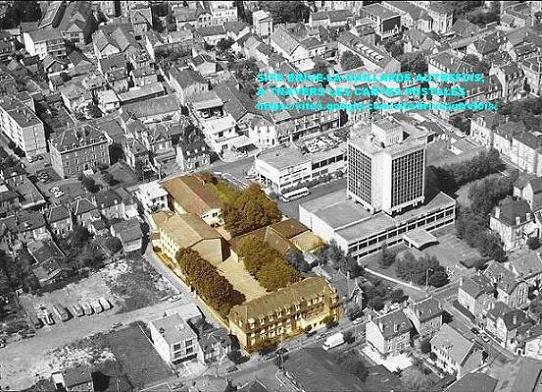Viewport: 542px width, 392px height.
Task: Click the 'à travers les cartes postales' caption line
Action: coord(361,92)
